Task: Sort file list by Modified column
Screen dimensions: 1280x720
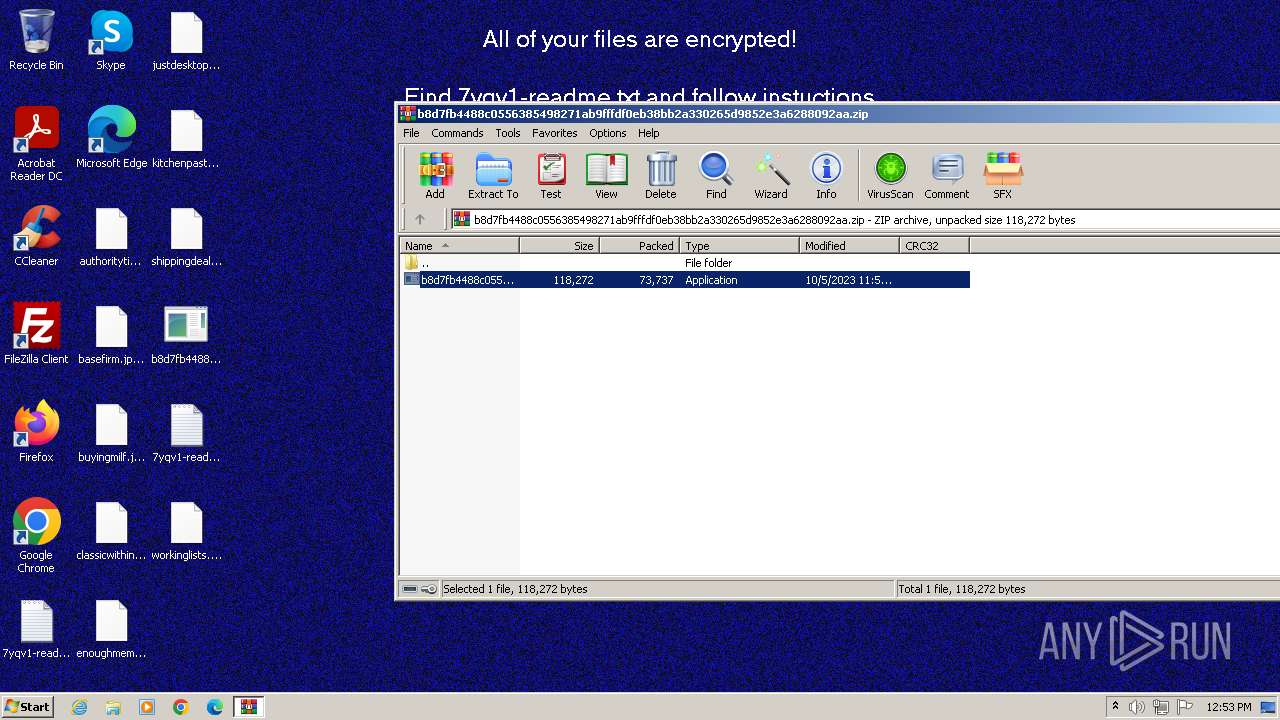Action: [849, 246]
